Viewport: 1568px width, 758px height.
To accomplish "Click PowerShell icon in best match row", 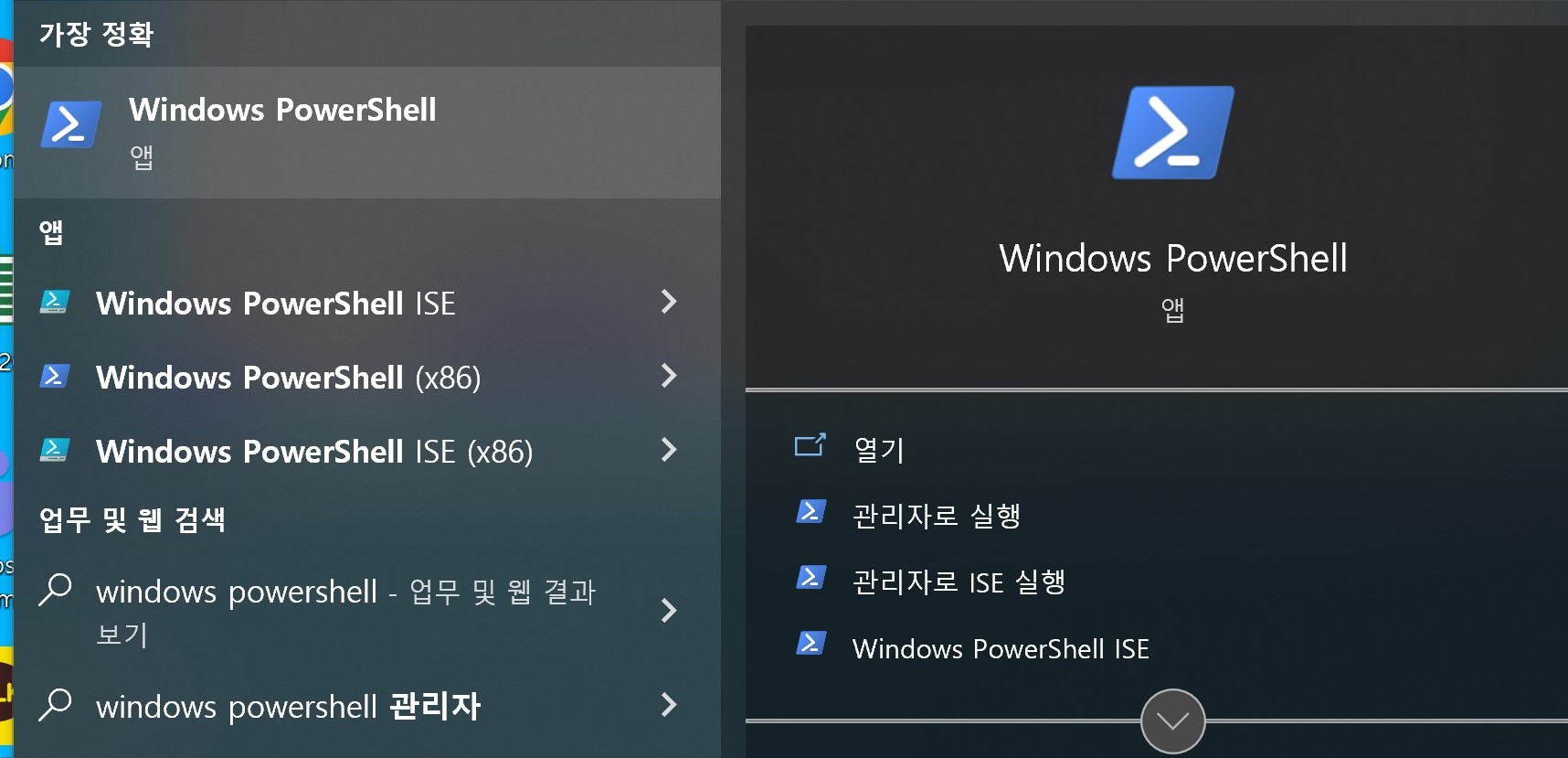I will click(x=71, y=124).
